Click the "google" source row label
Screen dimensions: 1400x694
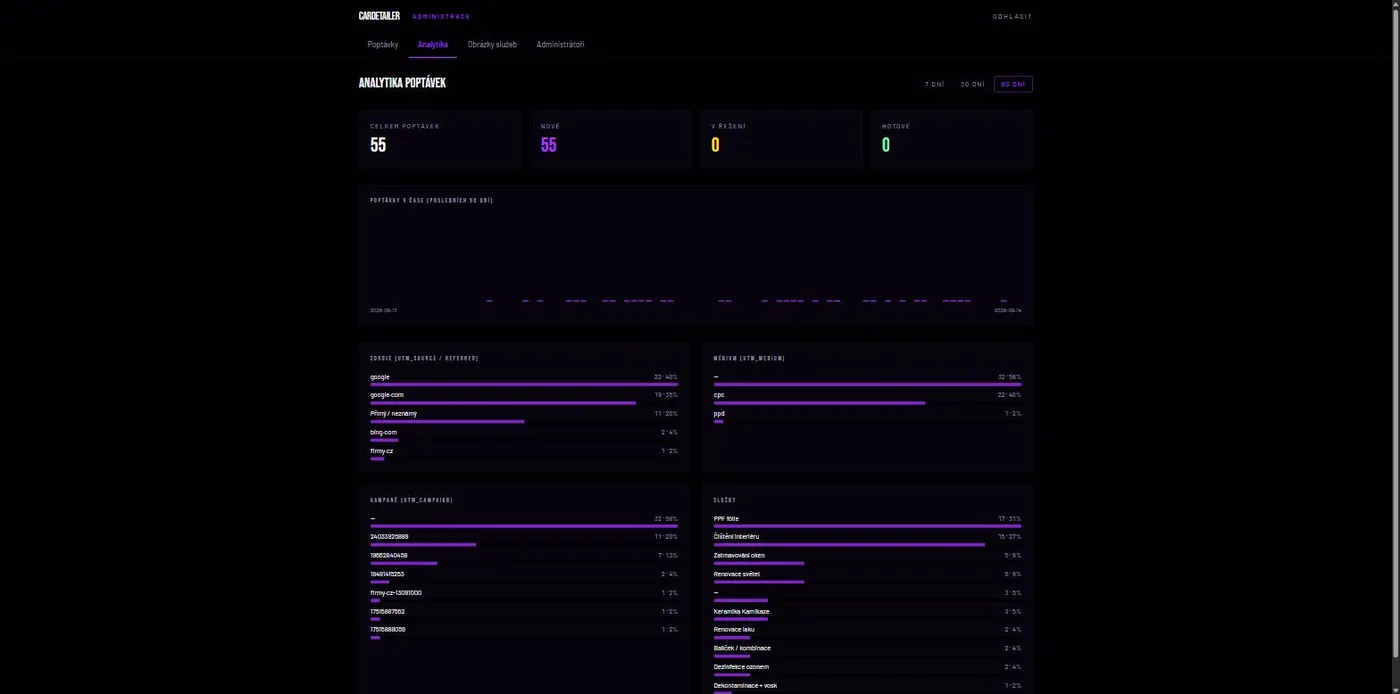[x=380, y=377]
